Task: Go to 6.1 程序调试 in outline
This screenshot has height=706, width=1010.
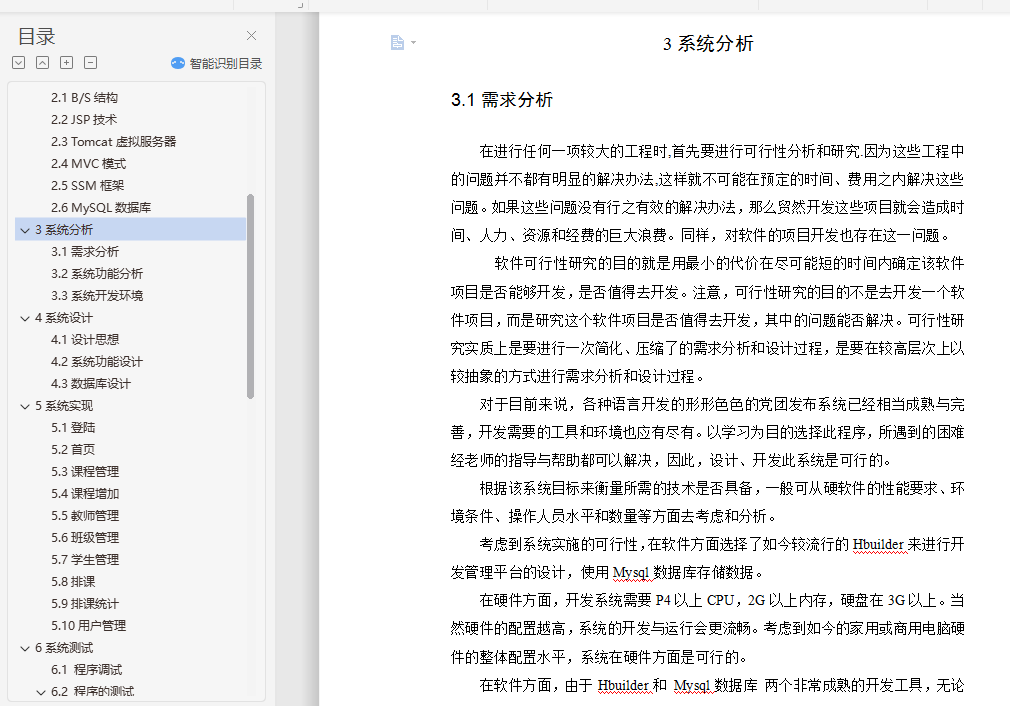Action: click(86, 671)
